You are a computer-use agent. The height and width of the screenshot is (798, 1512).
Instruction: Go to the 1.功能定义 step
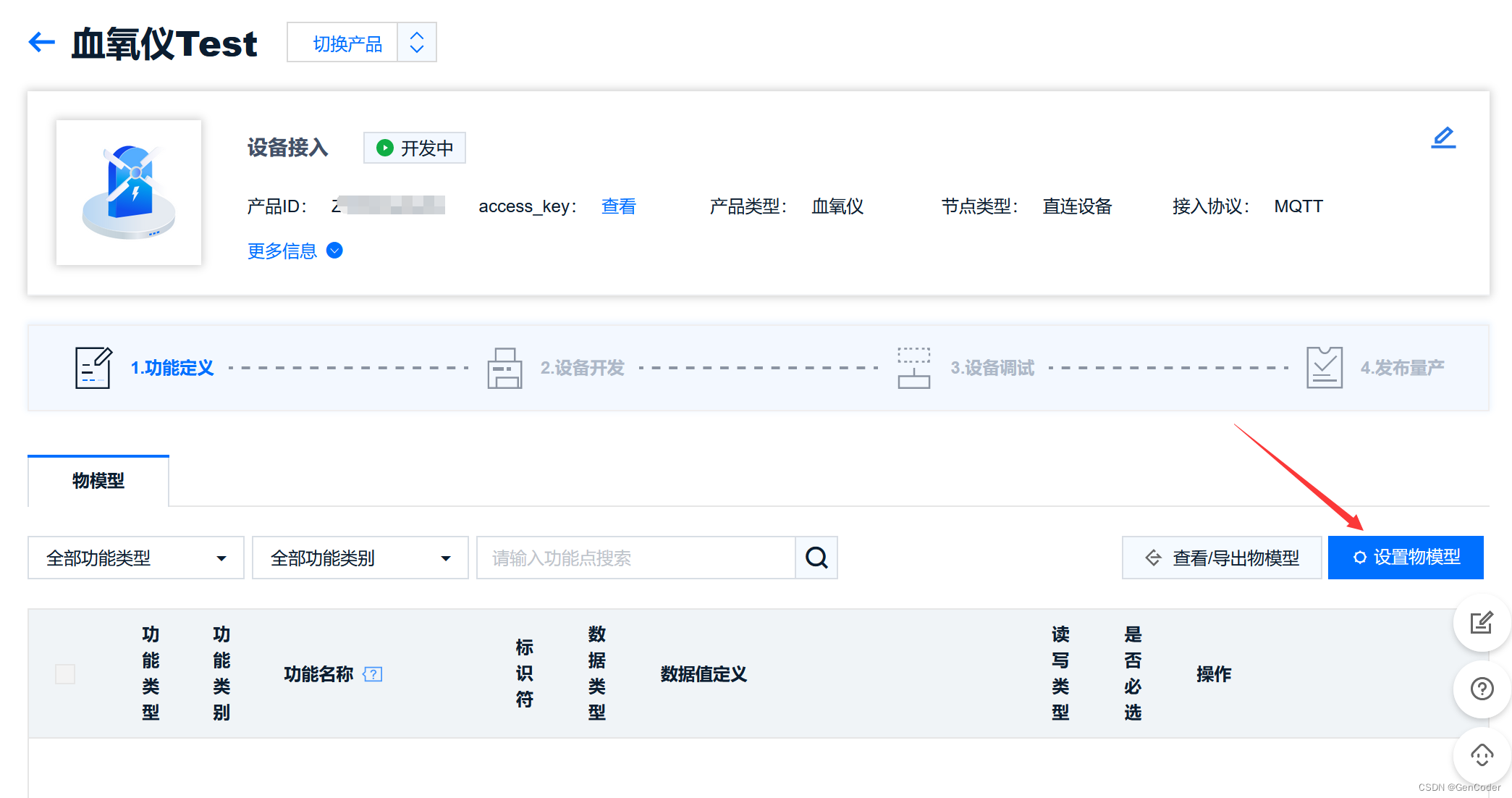point(172,368)
